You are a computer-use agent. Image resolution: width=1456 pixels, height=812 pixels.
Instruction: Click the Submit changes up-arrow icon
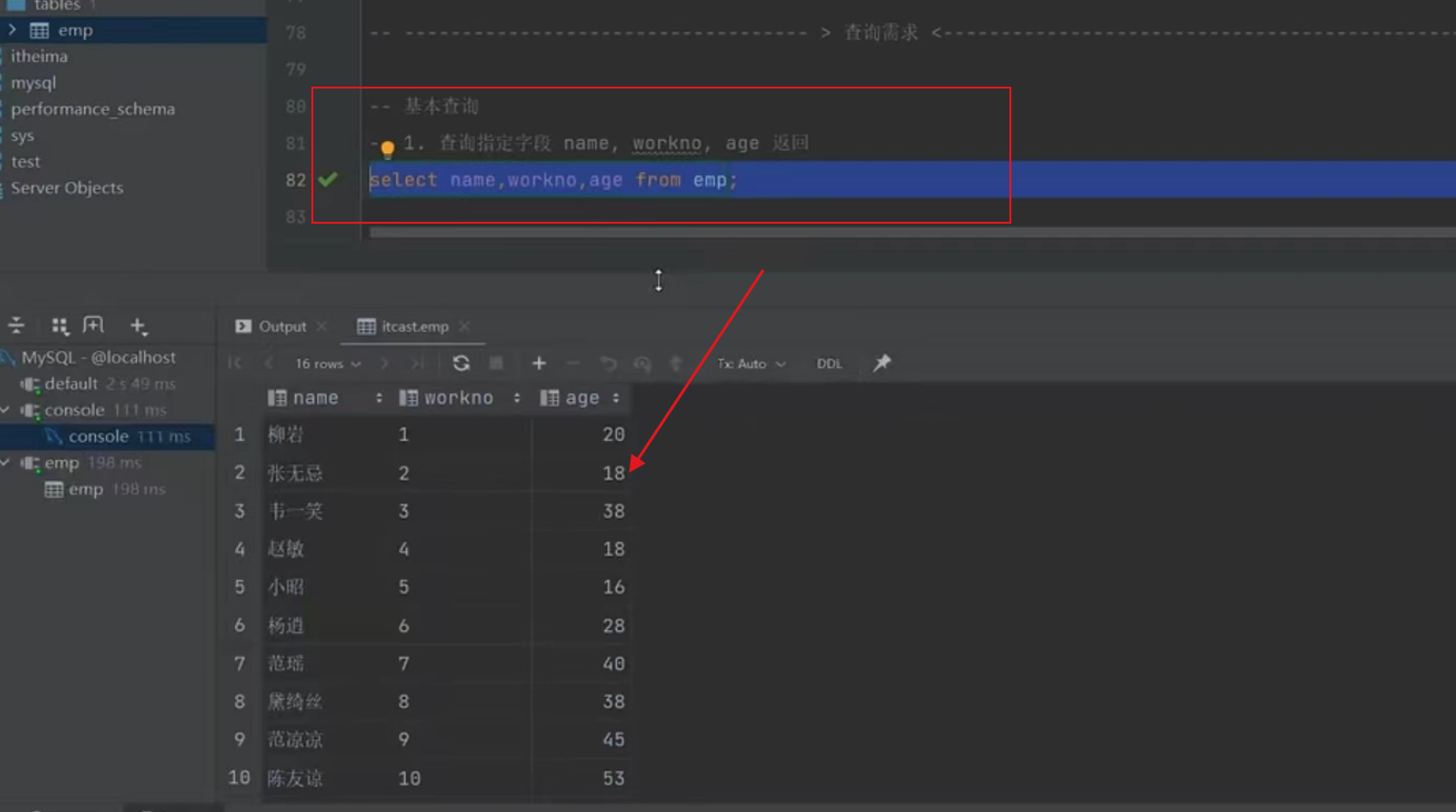pyautogui.click(x=676, y=364)
